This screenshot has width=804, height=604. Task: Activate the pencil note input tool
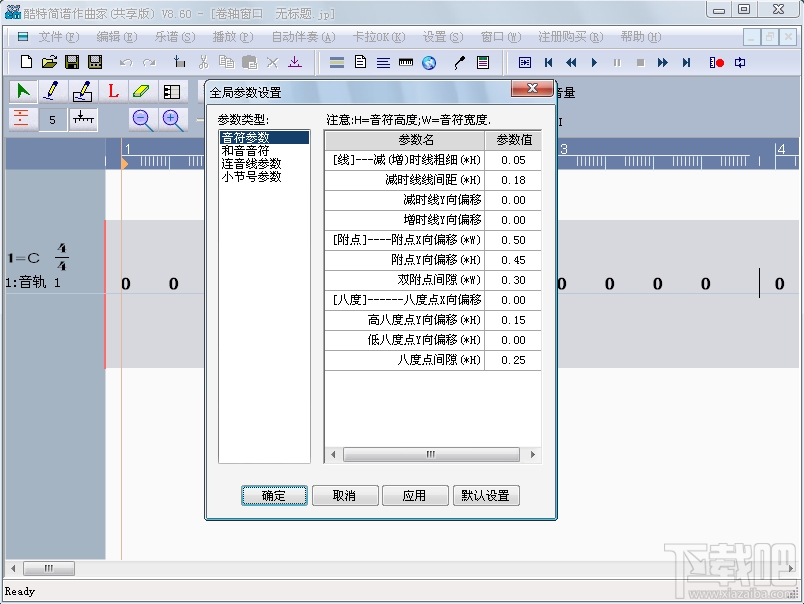pyautogui.click(x=48, y=90)
